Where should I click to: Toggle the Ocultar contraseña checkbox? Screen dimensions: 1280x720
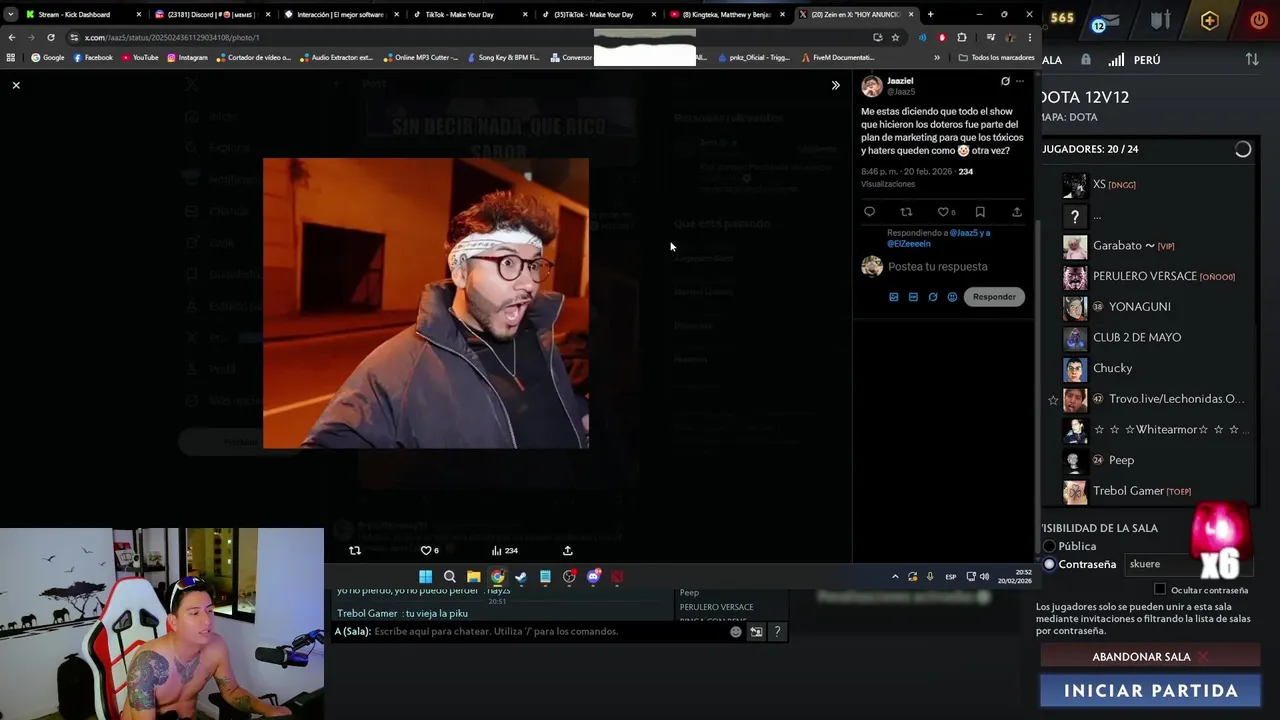(1160, 589)
